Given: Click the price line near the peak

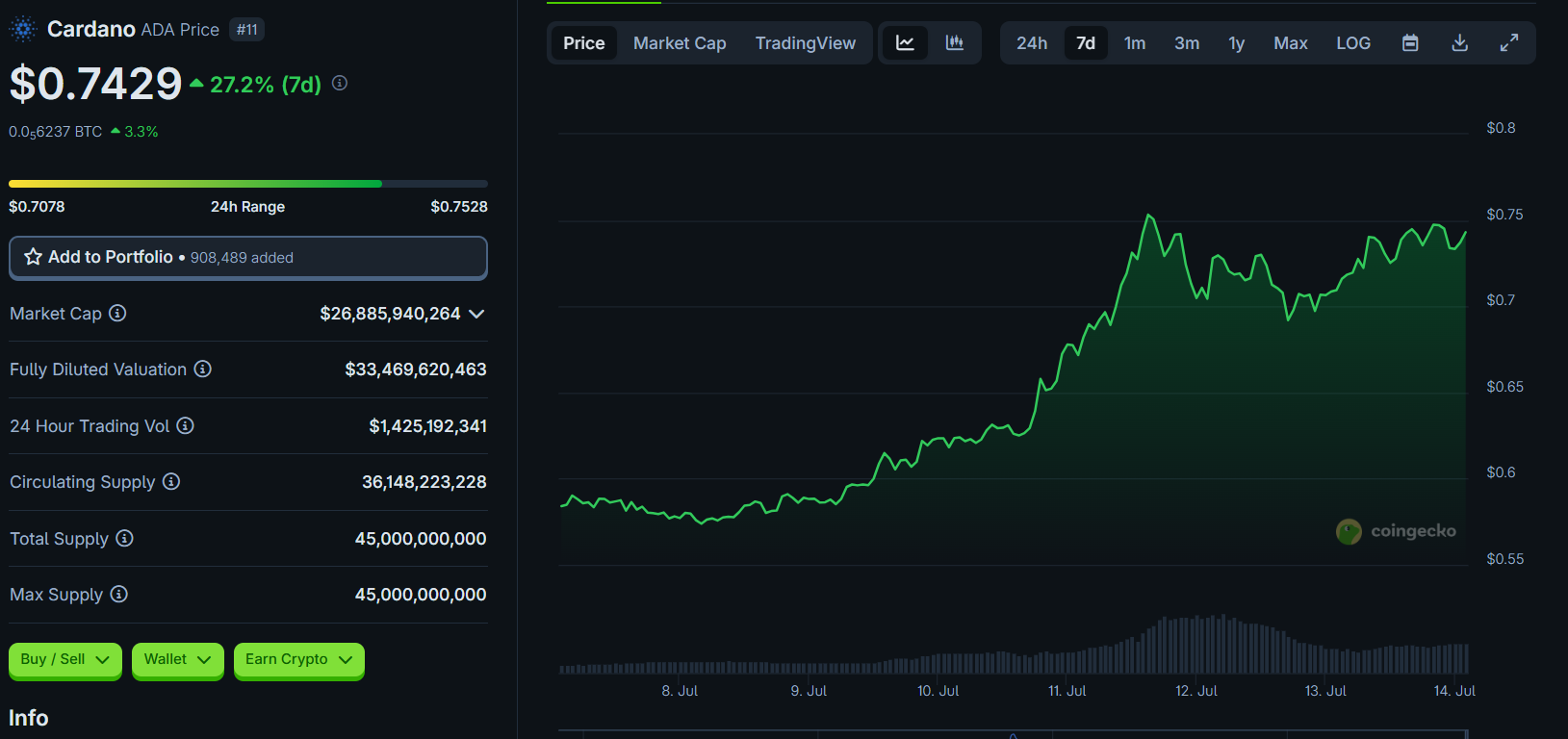Looking at the screenshot, I should point(1149,217).
